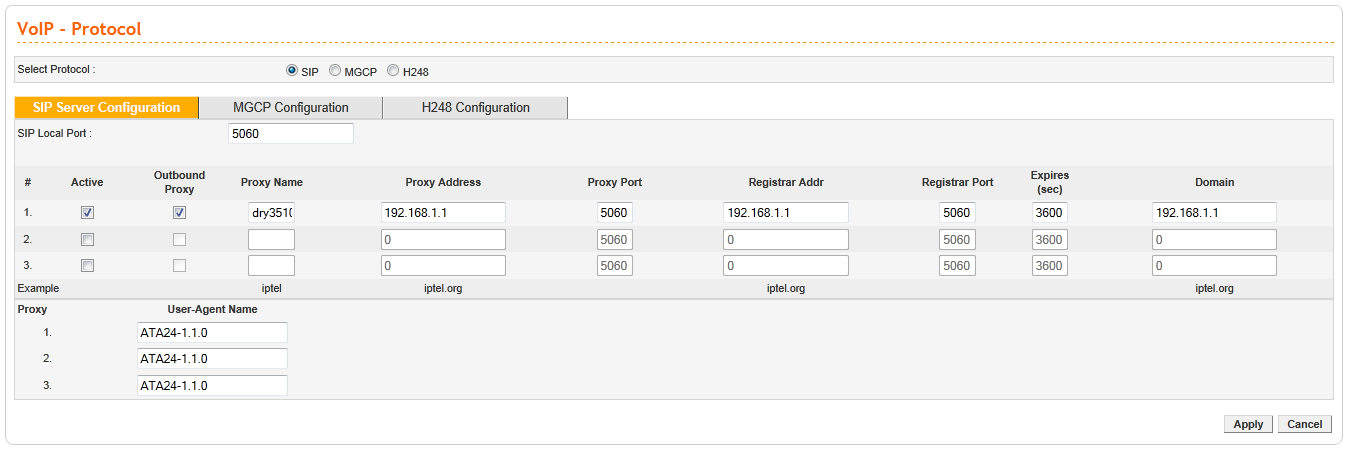Enable the Active checkbox for row 3
This screenshot has height=449, width=1346.
[x=87, y=266]
